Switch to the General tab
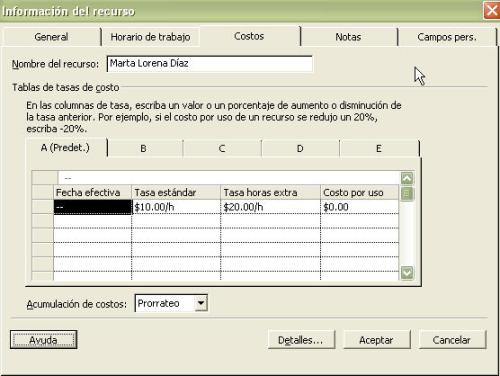This screenshot has height=376, width=500. coord(51,37)
